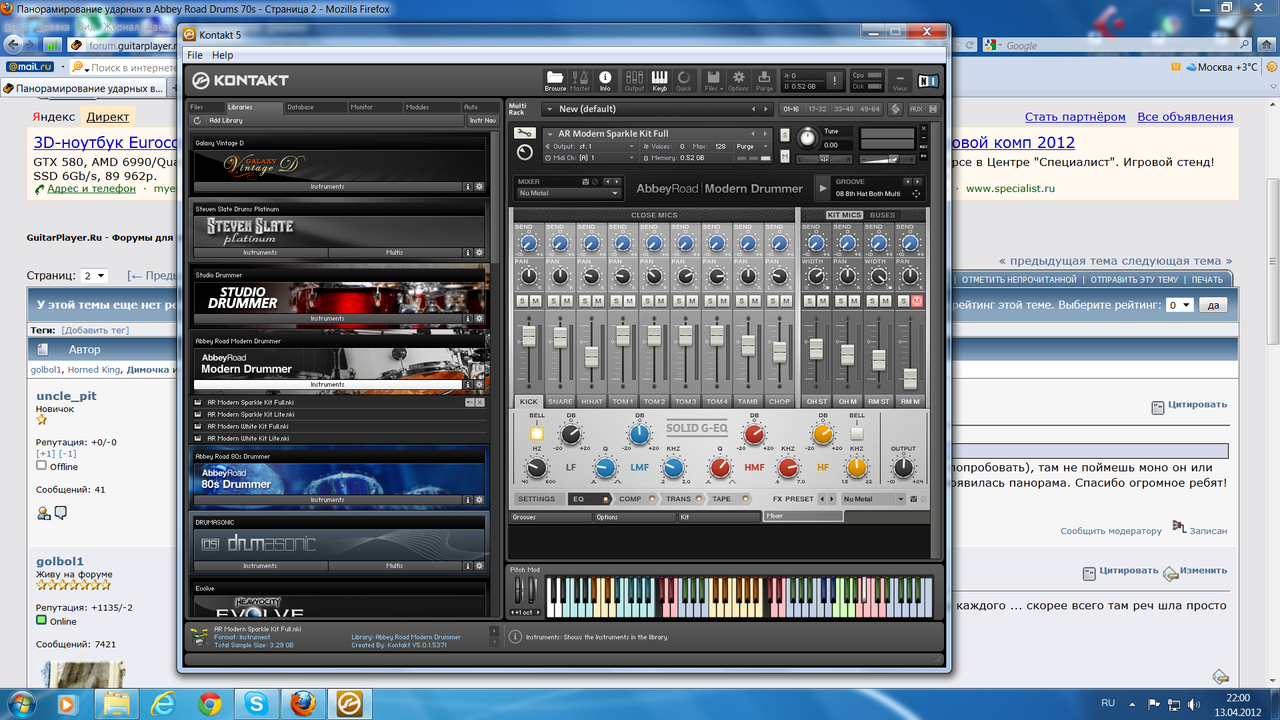Solo the KICK channel

point(521,301)
